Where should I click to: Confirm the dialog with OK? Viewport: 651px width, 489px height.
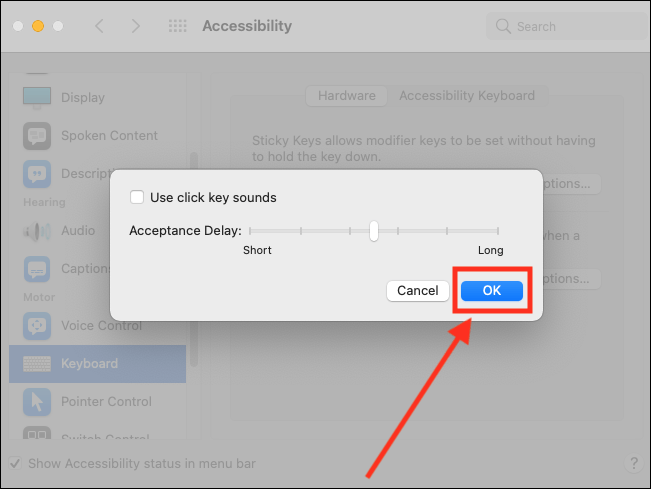click(x=492, y=291)
